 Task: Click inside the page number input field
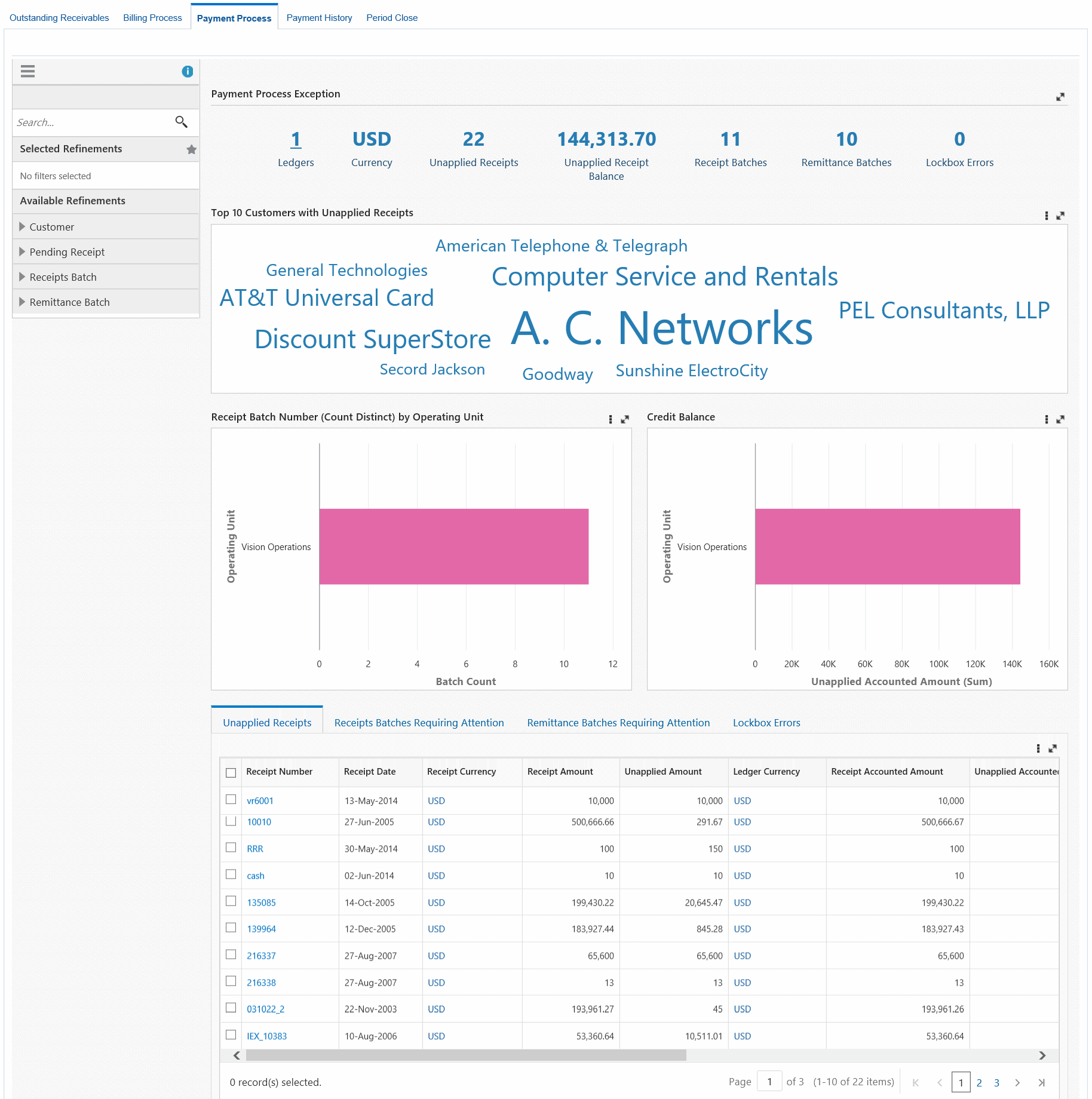pyautogui.click(x=770, y=1082)
